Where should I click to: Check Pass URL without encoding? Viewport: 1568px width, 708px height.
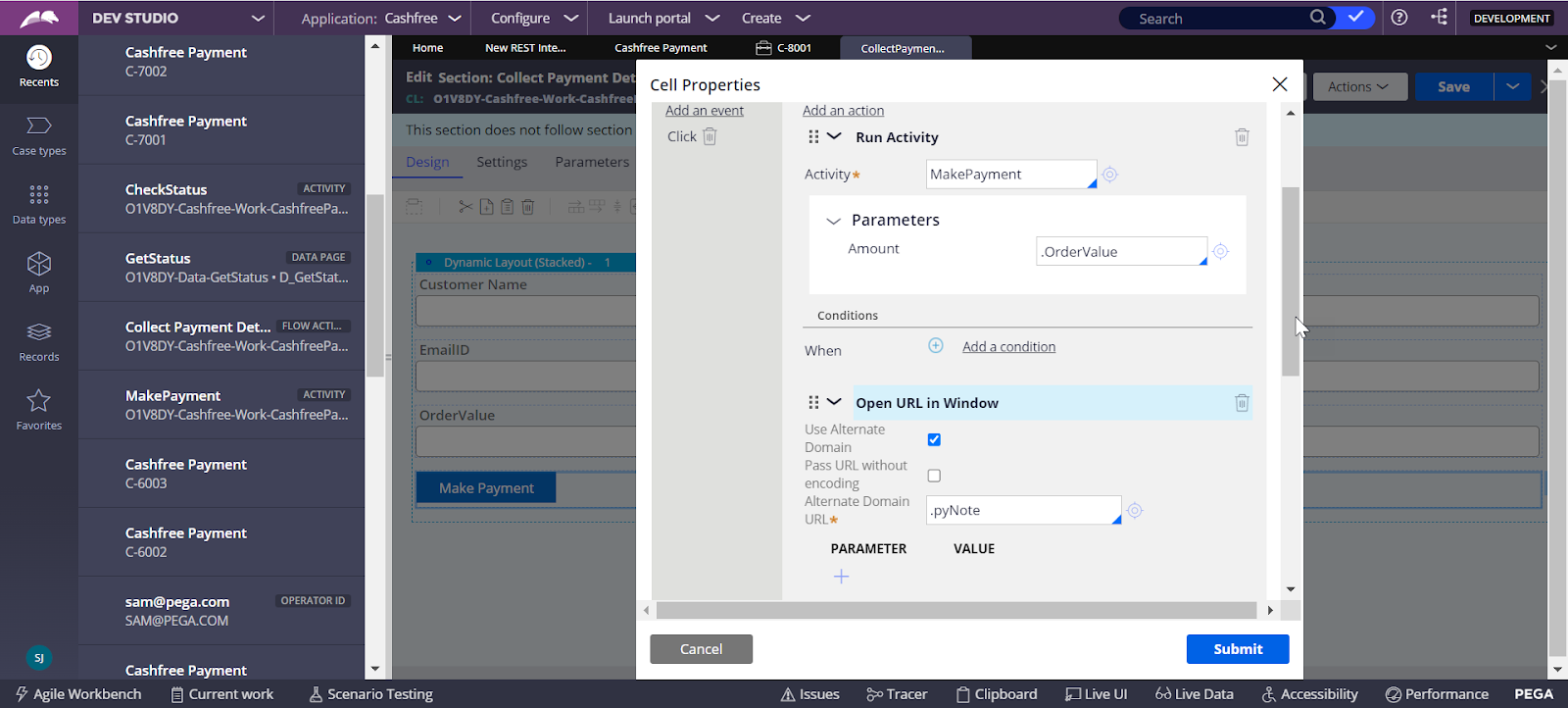pyautogui.click(x=934, y=476)
